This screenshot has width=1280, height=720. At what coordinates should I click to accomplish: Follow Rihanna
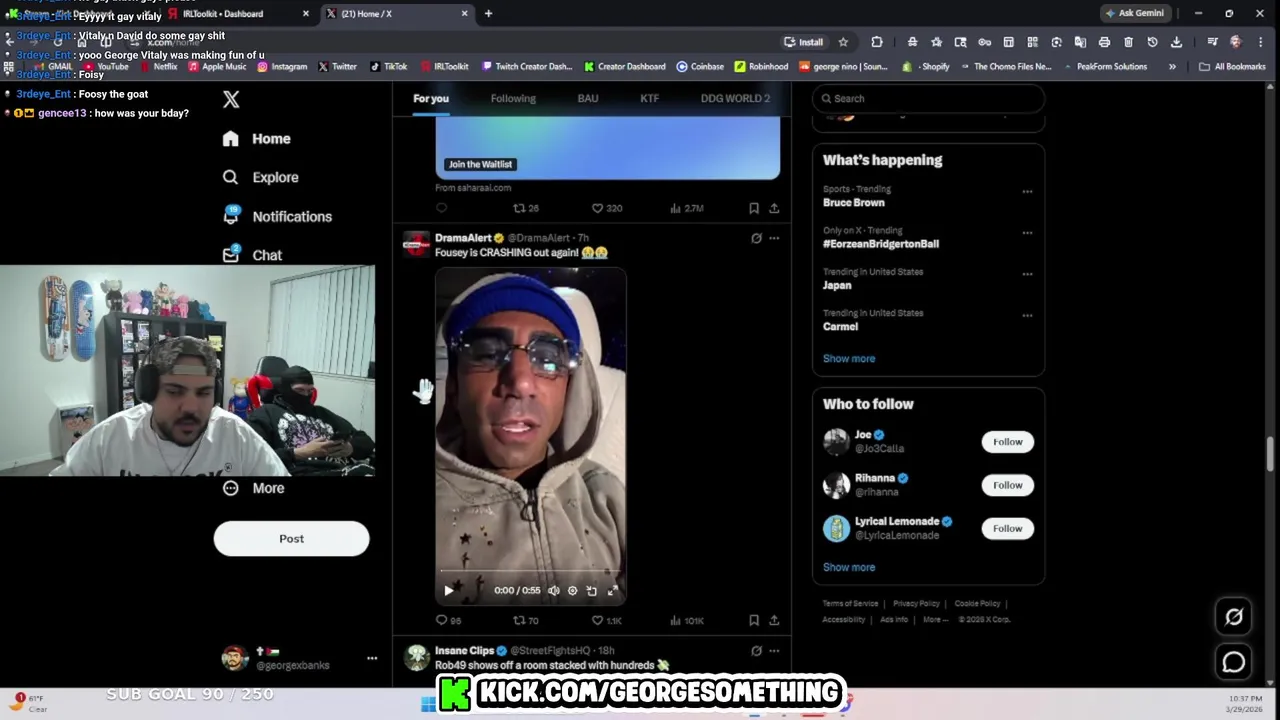[1007, 485]
